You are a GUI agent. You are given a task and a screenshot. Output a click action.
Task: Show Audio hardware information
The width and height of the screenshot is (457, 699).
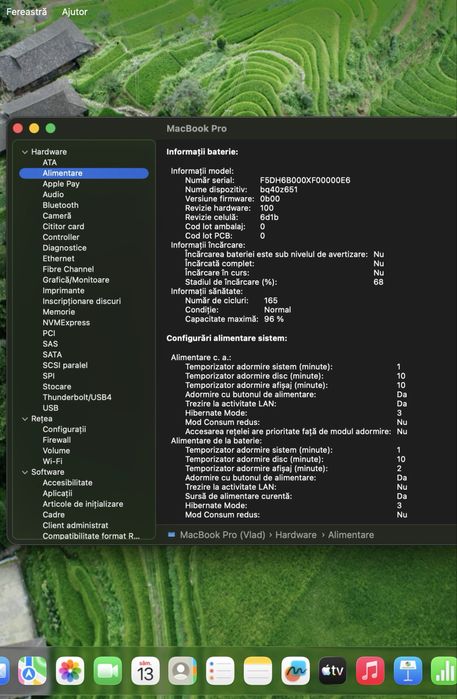click(53, 194)
